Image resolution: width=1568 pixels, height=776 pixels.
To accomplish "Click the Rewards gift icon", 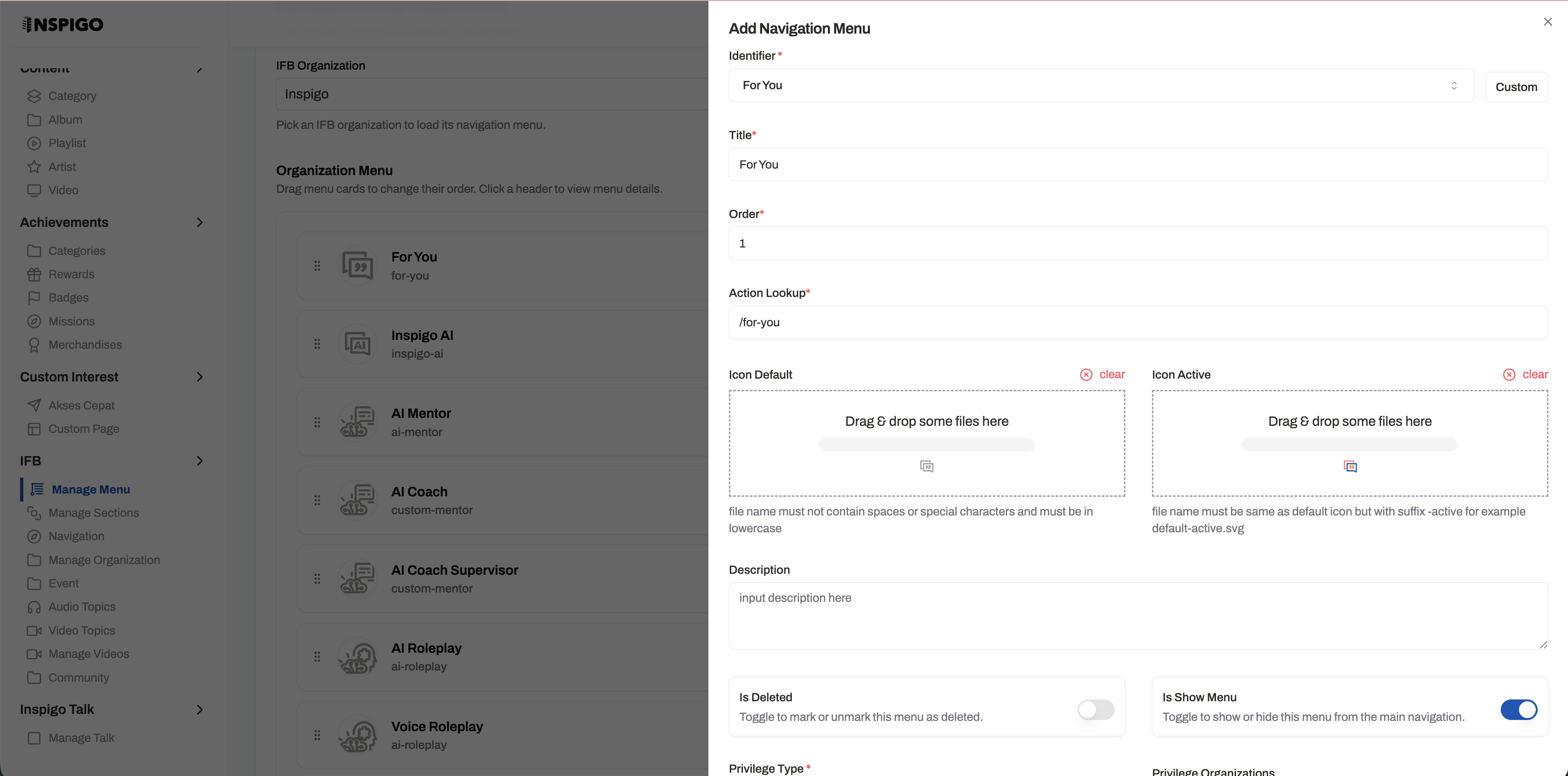I will (34, 275).
